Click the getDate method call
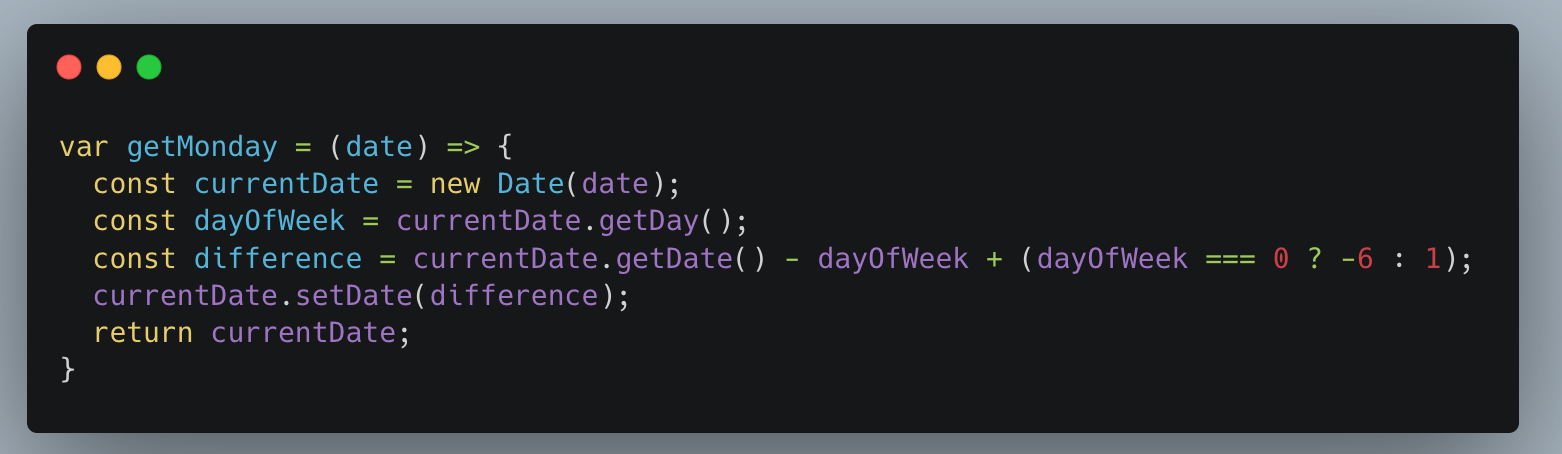 point(673,259)
